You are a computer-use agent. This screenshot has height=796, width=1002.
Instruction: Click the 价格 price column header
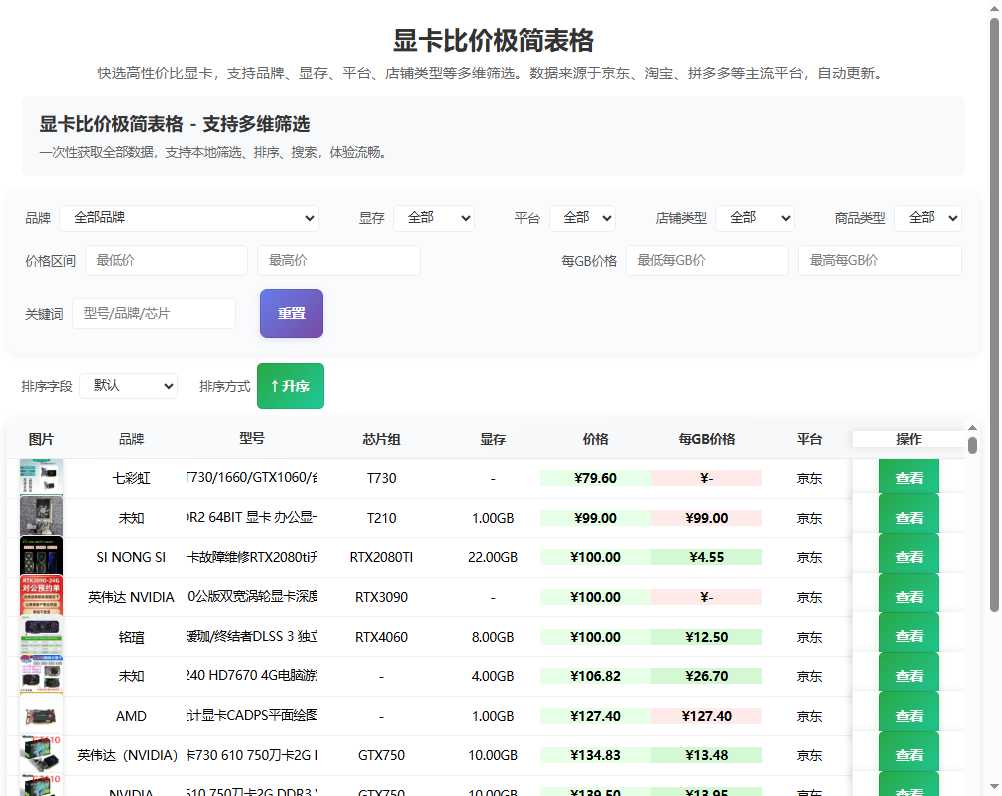tap(595, 438)
